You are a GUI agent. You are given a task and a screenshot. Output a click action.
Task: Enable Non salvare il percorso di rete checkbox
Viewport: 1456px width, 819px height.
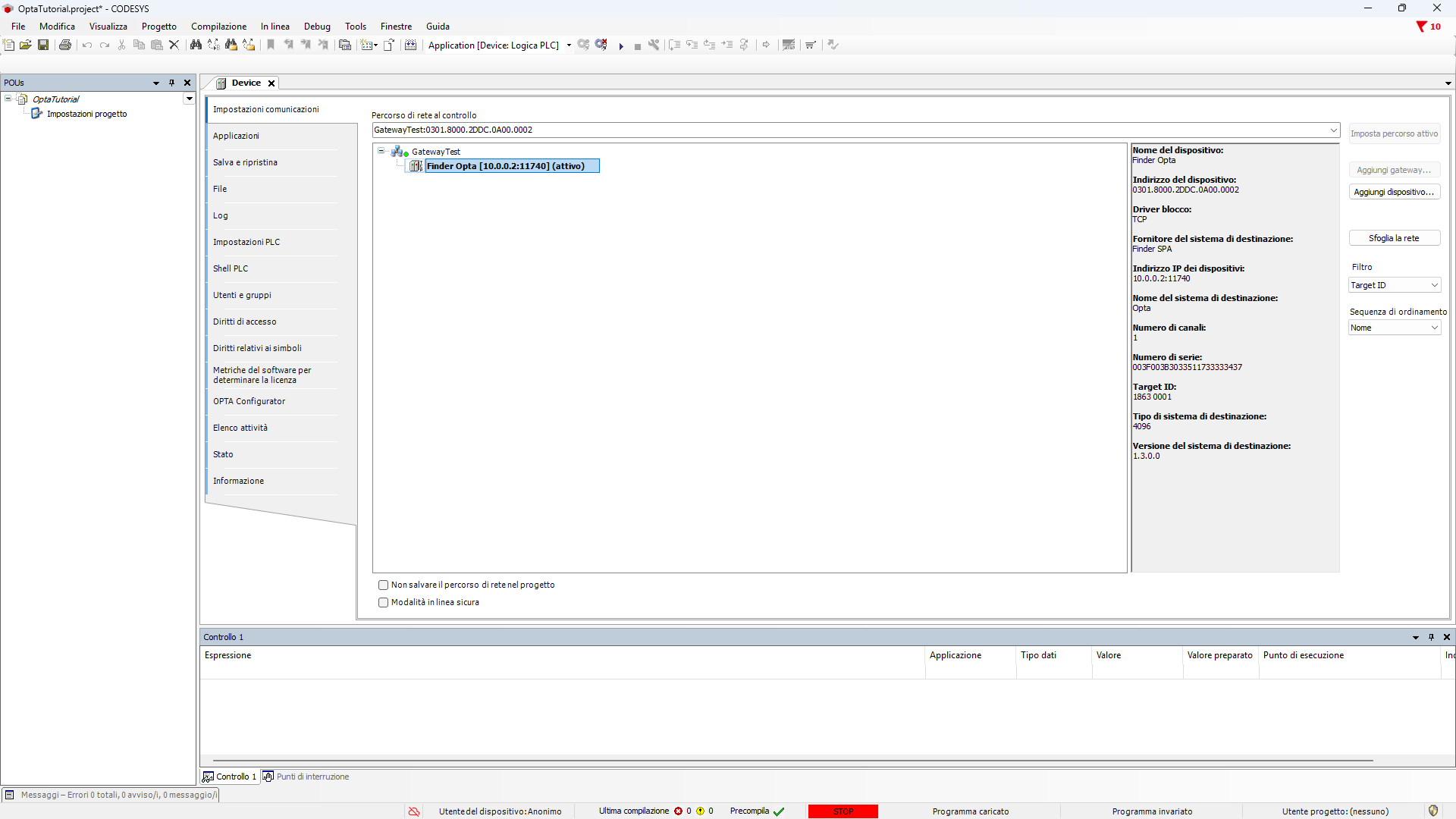coord(383,585)
